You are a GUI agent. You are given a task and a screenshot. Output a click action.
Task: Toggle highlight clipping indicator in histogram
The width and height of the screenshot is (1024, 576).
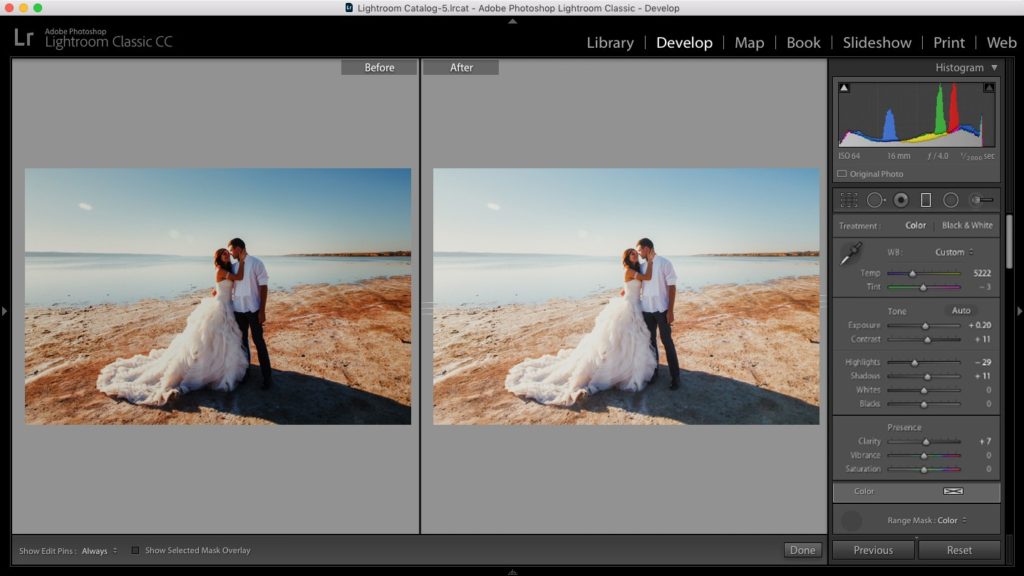[x=989, y=88]
